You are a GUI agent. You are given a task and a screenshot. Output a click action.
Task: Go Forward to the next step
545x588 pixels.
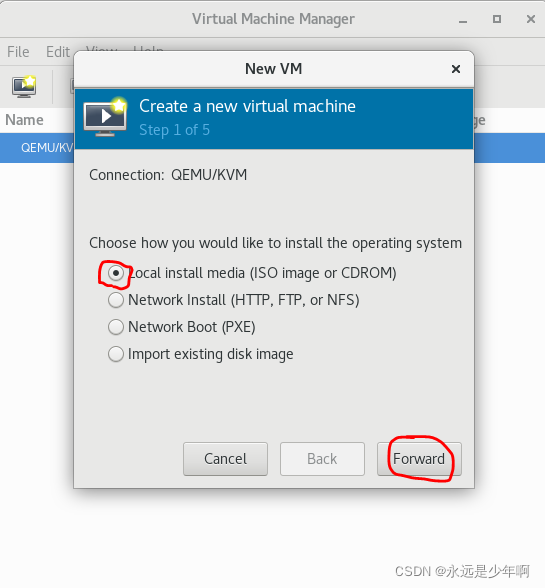tap(419, 459)
